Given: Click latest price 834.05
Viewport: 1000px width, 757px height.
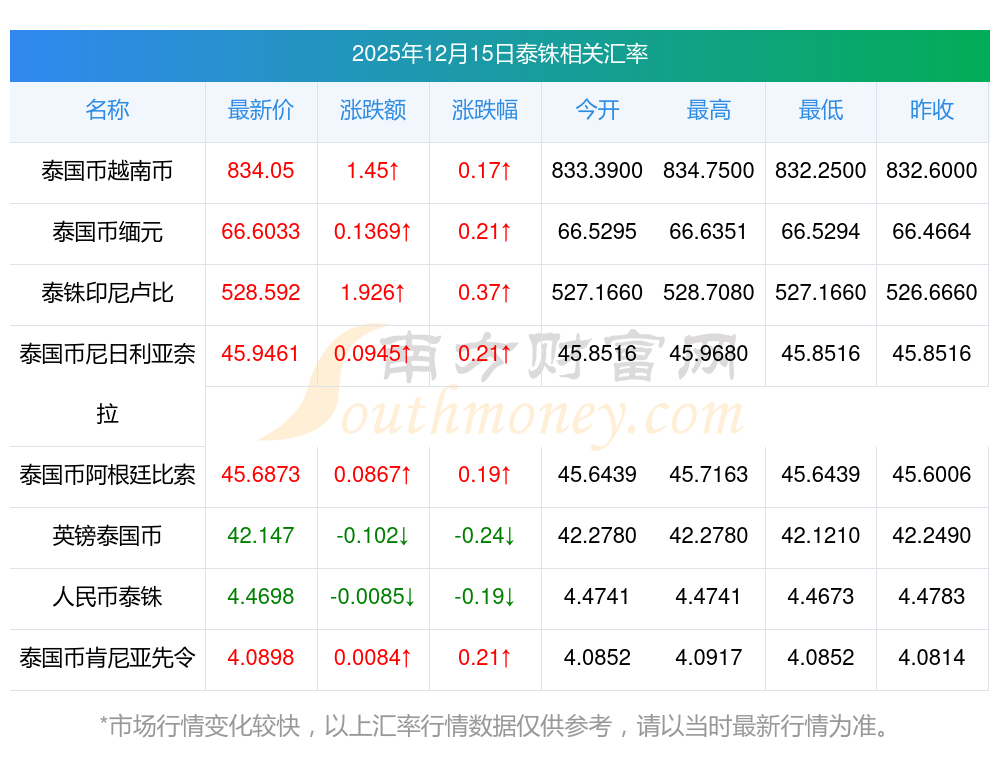Looking at the screenshot, I should [261, 171].
